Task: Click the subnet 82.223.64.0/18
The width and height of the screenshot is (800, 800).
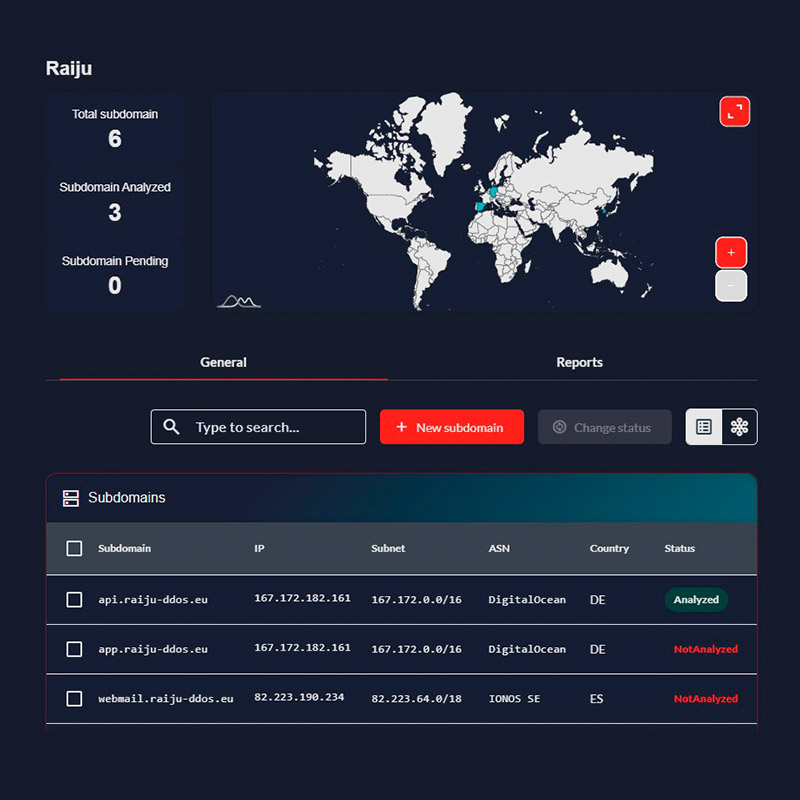Action: tap(416, 698)
